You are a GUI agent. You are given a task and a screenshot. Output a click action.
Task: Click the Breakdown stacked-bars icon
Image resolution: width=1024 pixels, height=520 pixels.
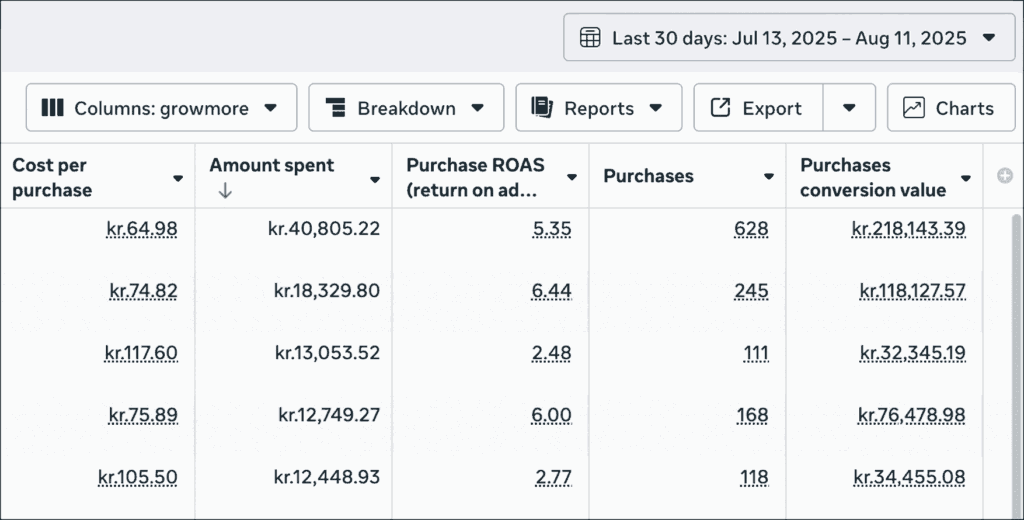pos(336,108)
